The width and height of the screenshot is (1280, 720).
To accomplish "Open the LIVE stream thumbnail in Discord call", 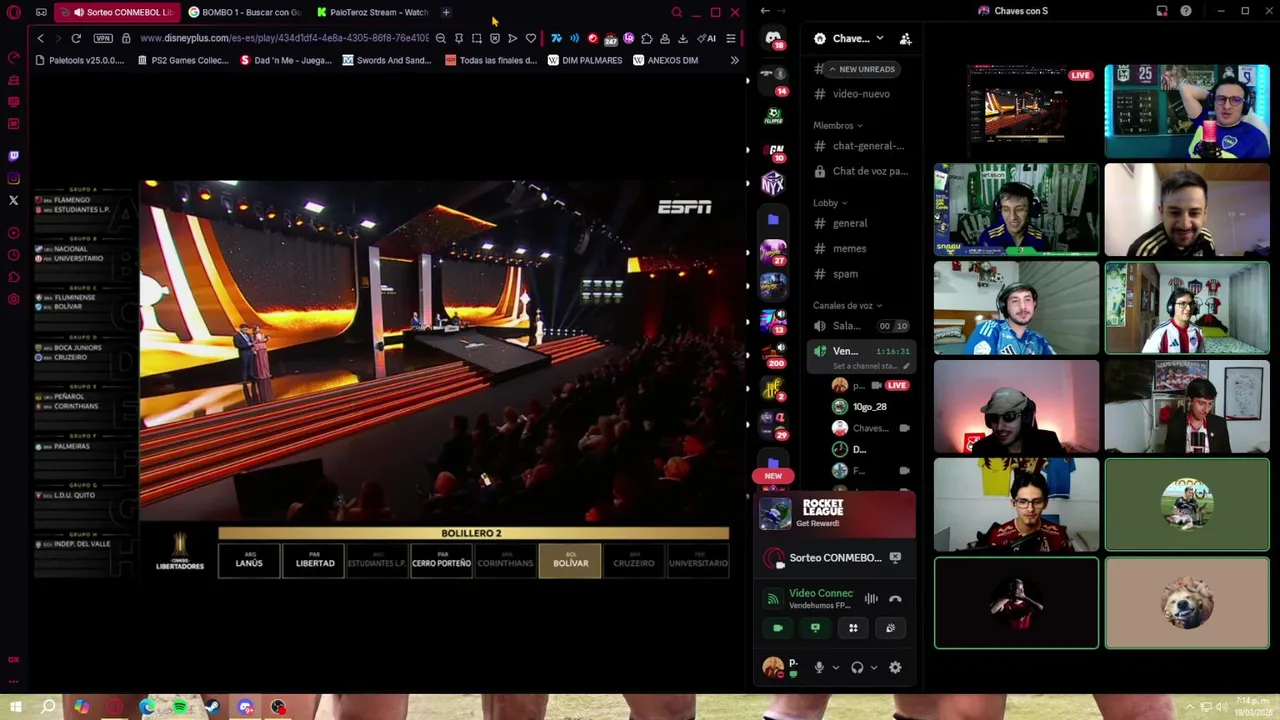I will coord(1016,111).
